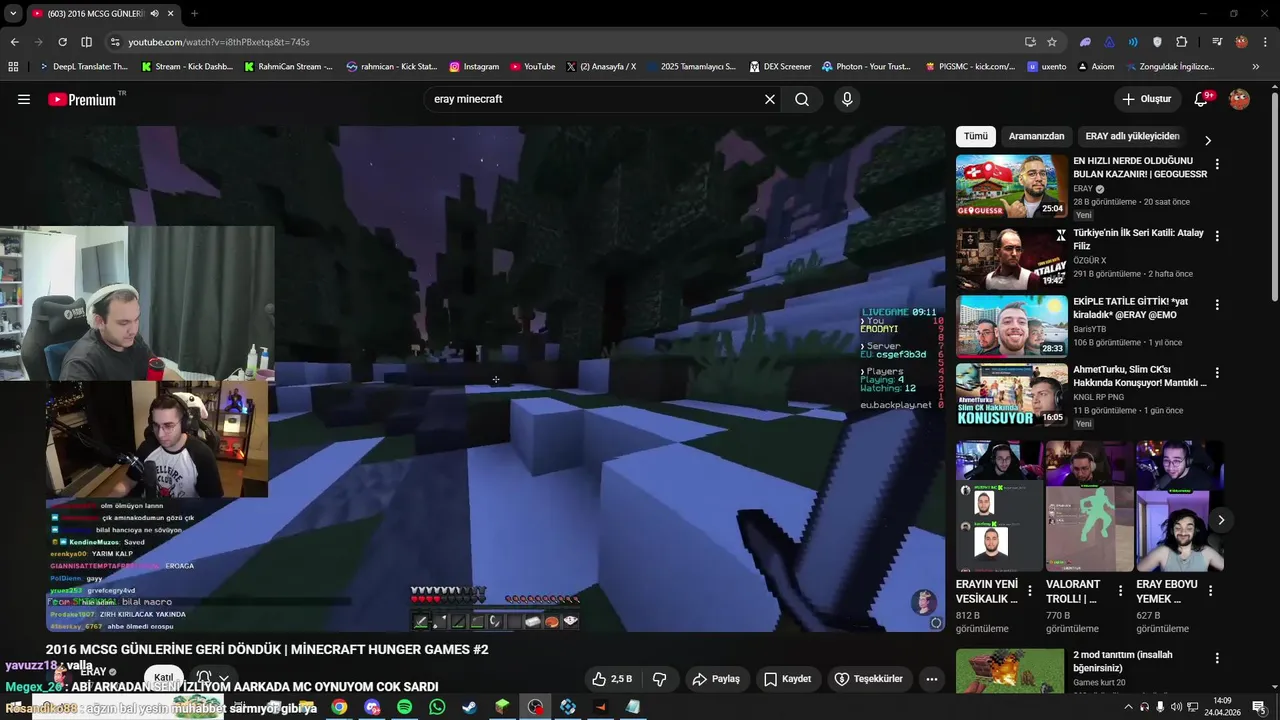Go back in browser
Viewport: 1280px width, 720px height.
pyautogui.click(x=14, y=42)
